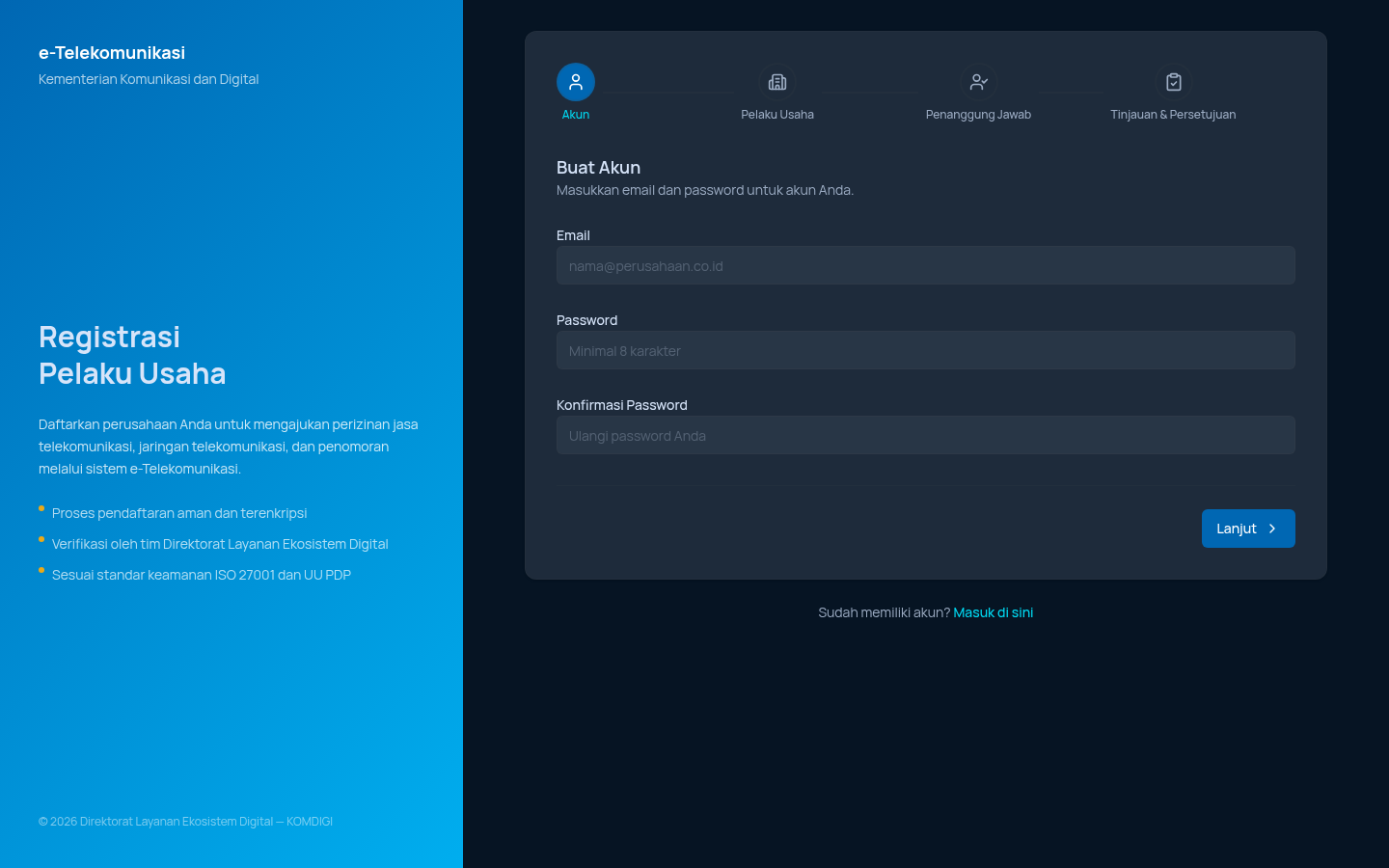Focus the Email input field
This screenshot has height=868, width=1389.
click(x=926, y=265)
